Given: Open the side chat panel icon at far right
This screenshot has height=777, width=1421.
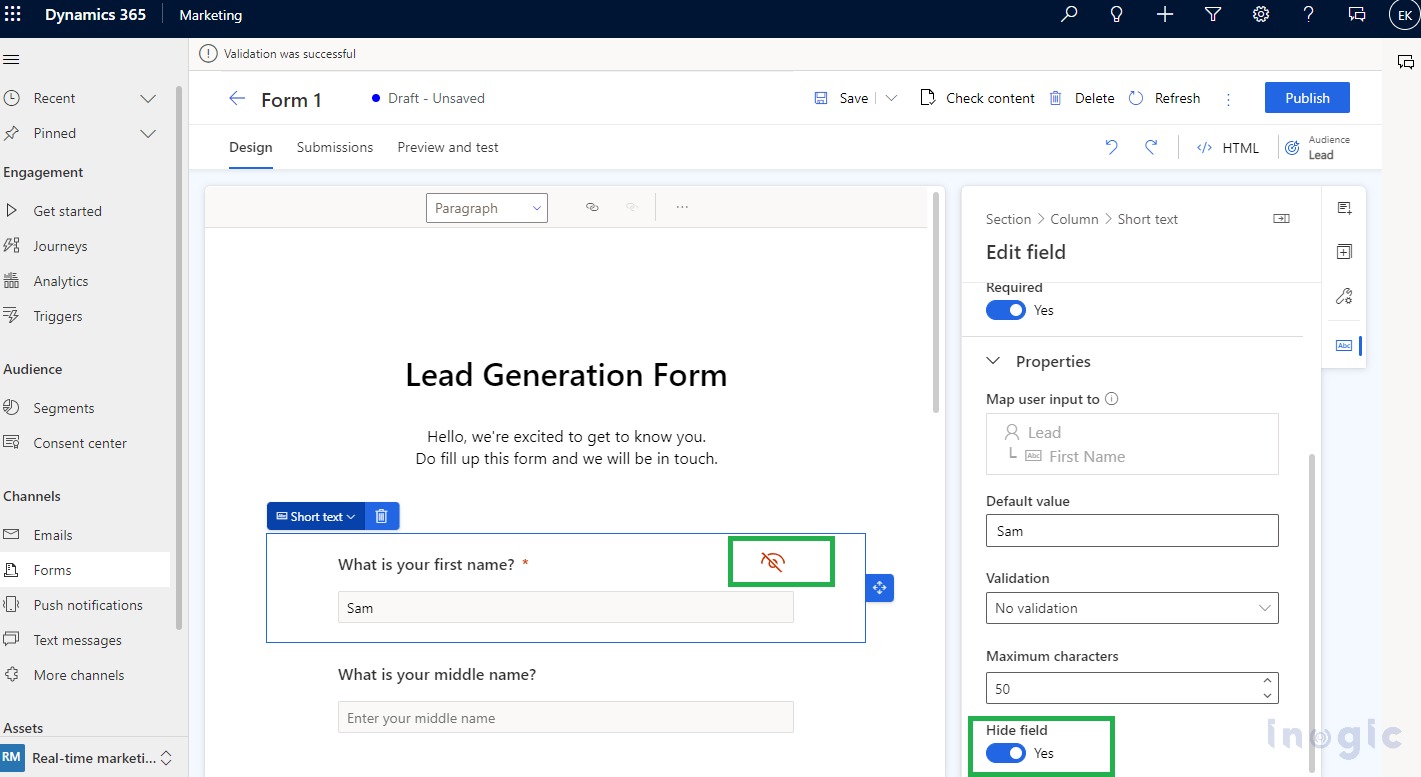Looking at the screenshot, I should [x=1405, y=62].
